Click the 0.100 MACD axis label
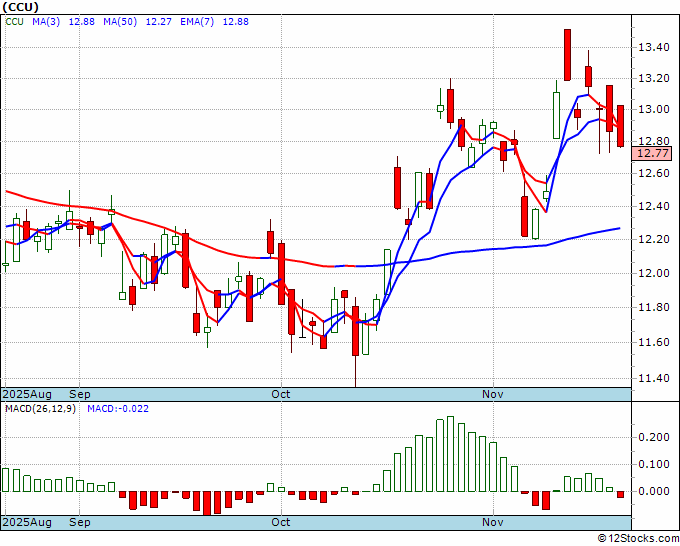Image resolution: width=680 pixels, height=546 pixels. click(x=654, y=464)
